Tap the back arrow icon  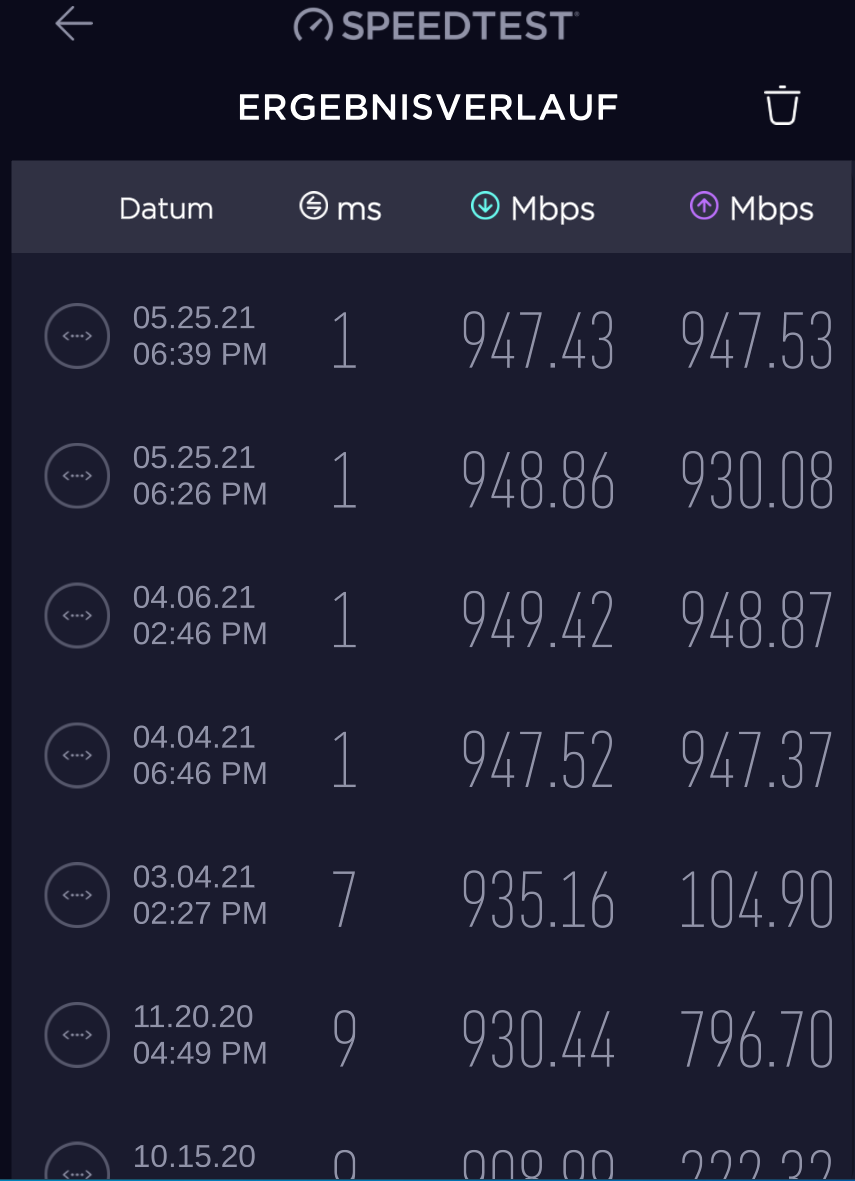click(x=74, y=24)
